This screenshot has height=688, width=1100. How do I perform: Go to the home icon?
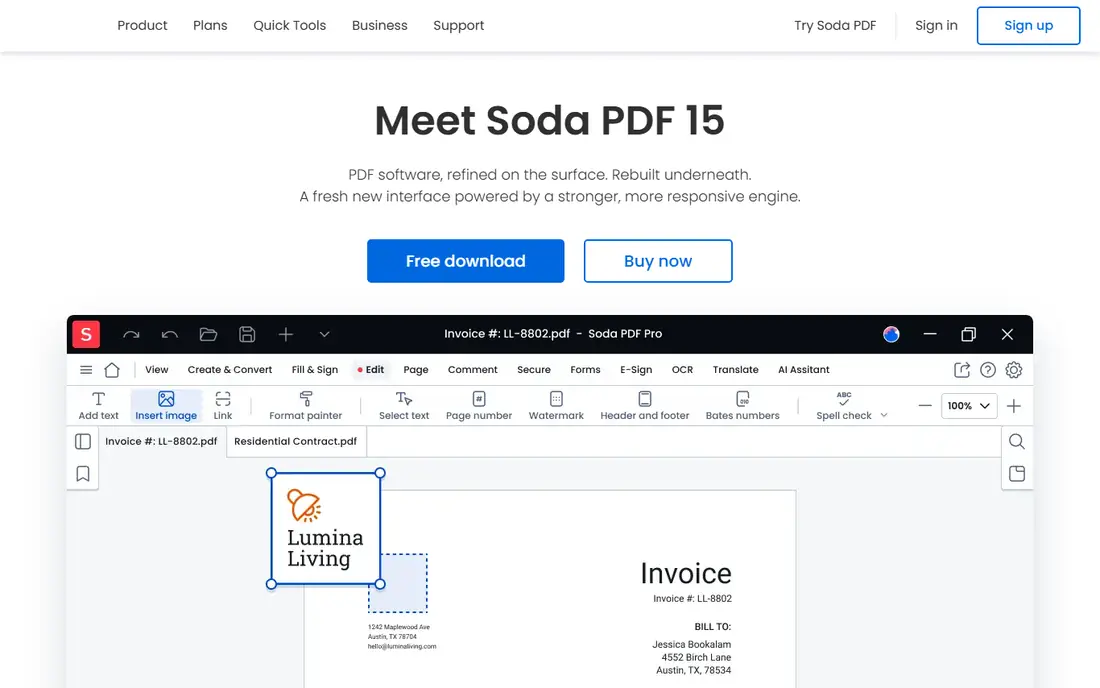click(112, 370)
